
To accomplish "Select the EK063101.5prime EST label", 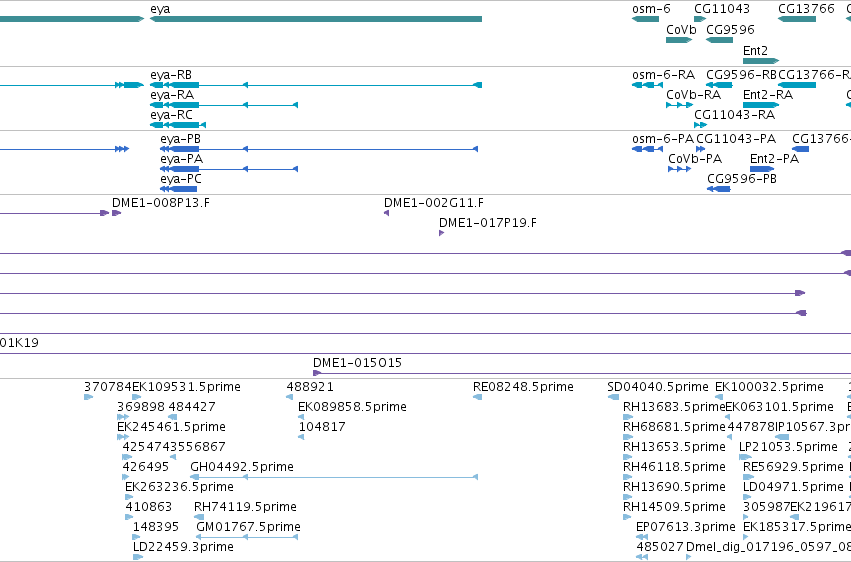I will click(x=779, y=407).
